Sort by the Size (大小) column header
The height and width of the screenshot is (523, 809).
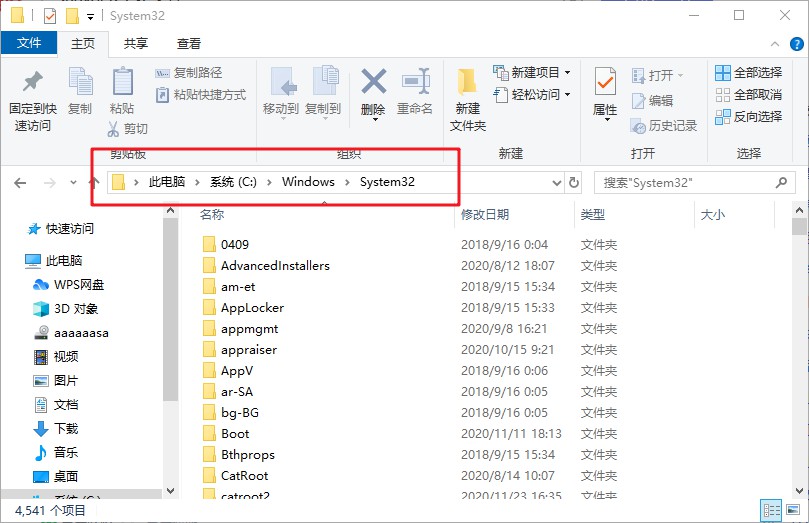tap(713, 215)
